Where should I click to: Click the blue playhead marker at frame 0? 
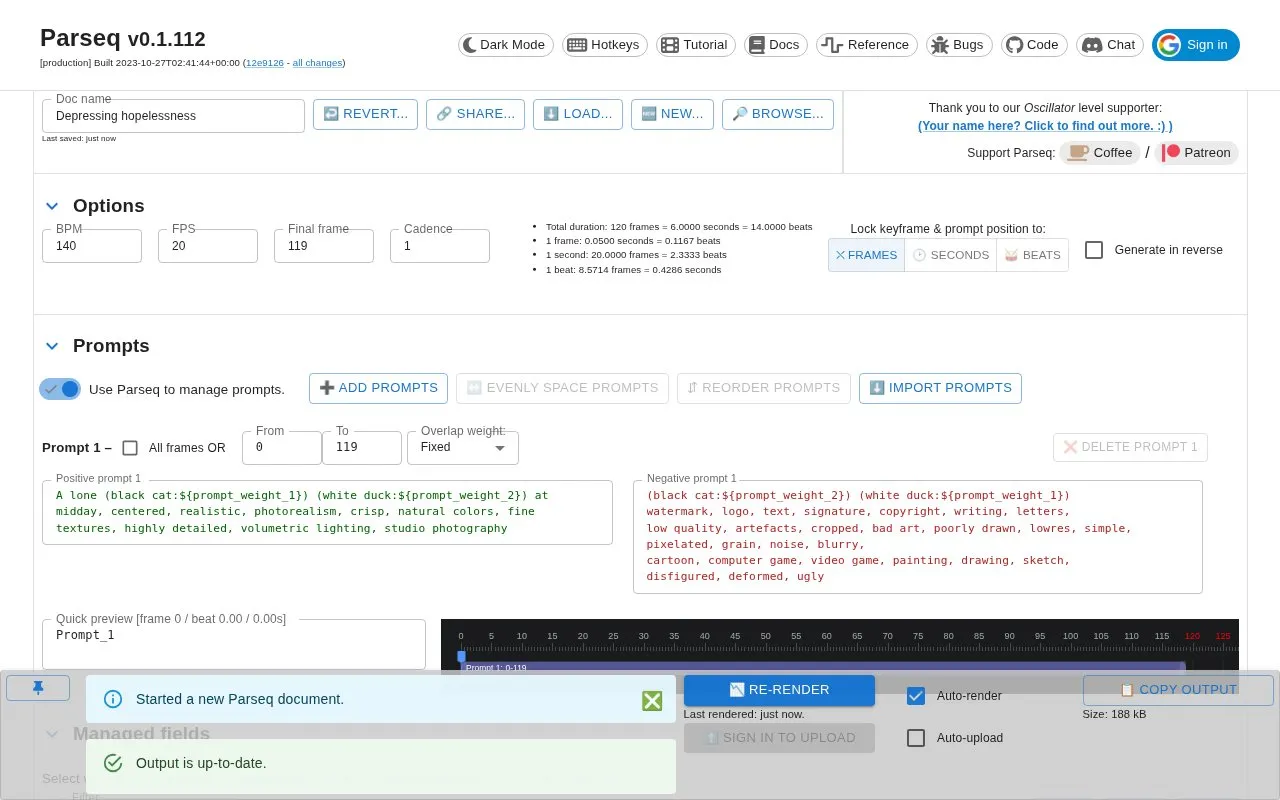(x=461, y=656)
